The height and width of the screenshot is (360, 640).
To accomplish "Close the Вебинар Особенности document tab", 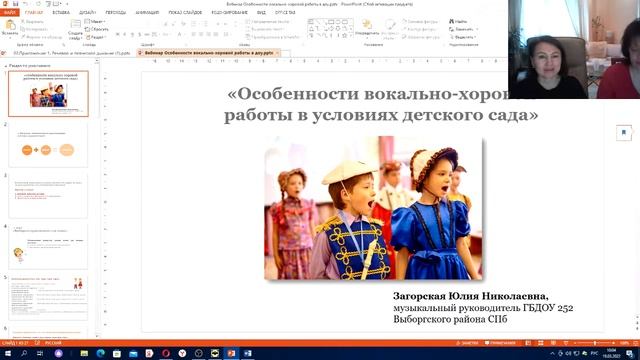I will click(278, 53).
